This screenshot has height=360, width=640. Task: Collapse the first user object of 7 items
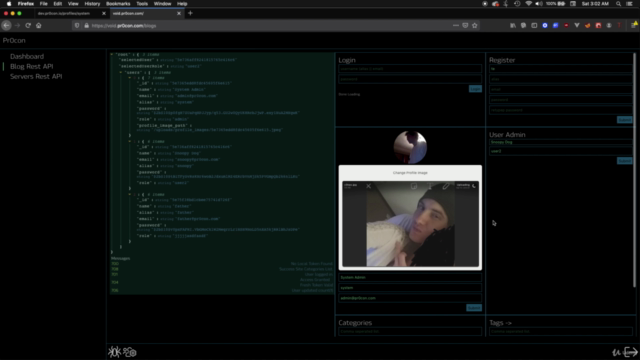tap(130, 78)
